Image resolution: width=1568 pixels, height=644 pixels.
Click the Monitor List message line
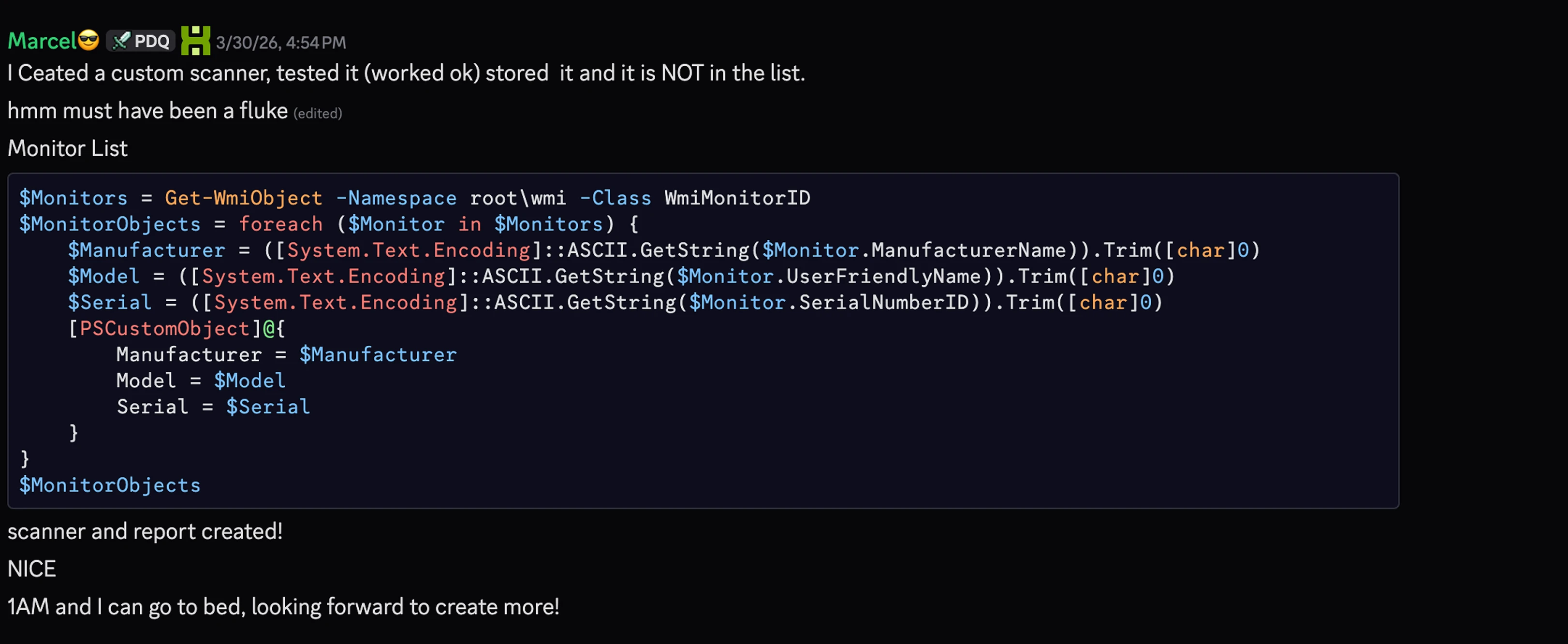[68, 148]
